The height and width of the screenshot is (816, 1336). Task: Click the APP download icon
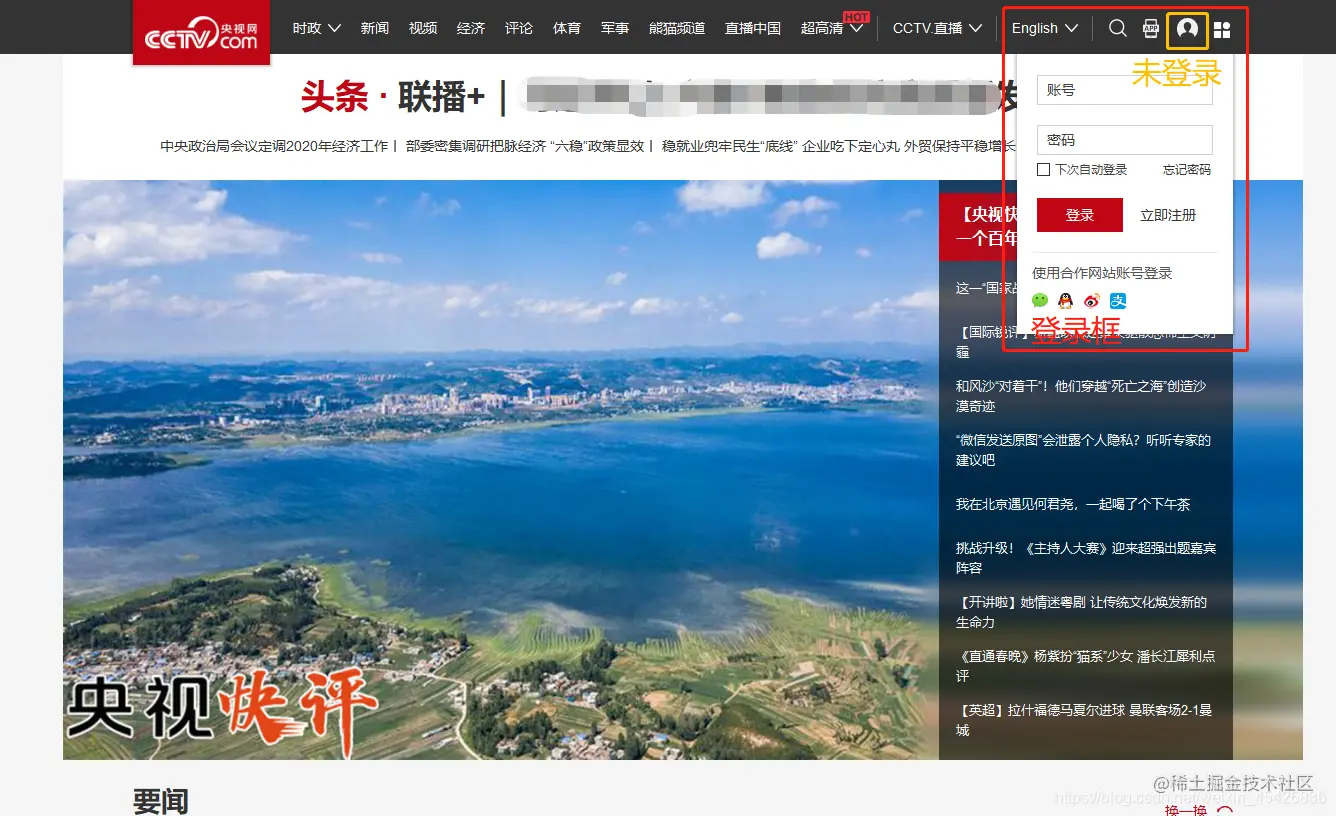(x=1150, y=28)
